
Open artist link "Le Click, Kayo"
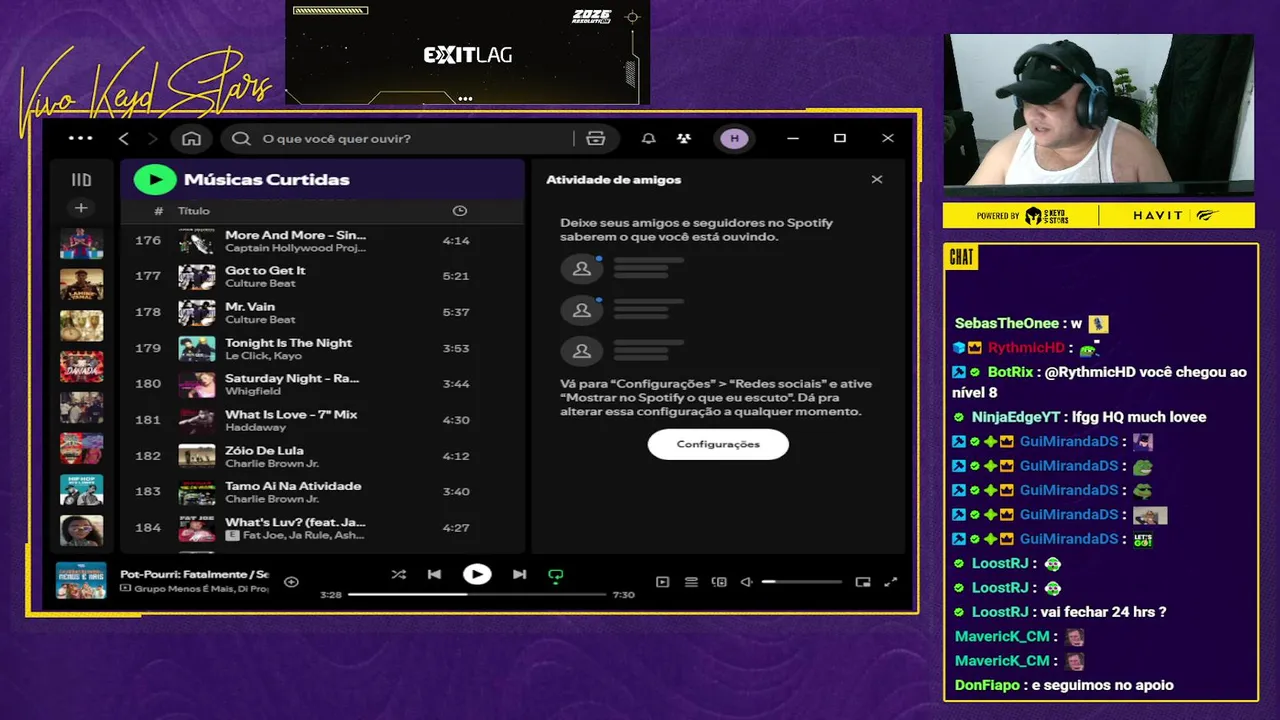pos(263,355)
